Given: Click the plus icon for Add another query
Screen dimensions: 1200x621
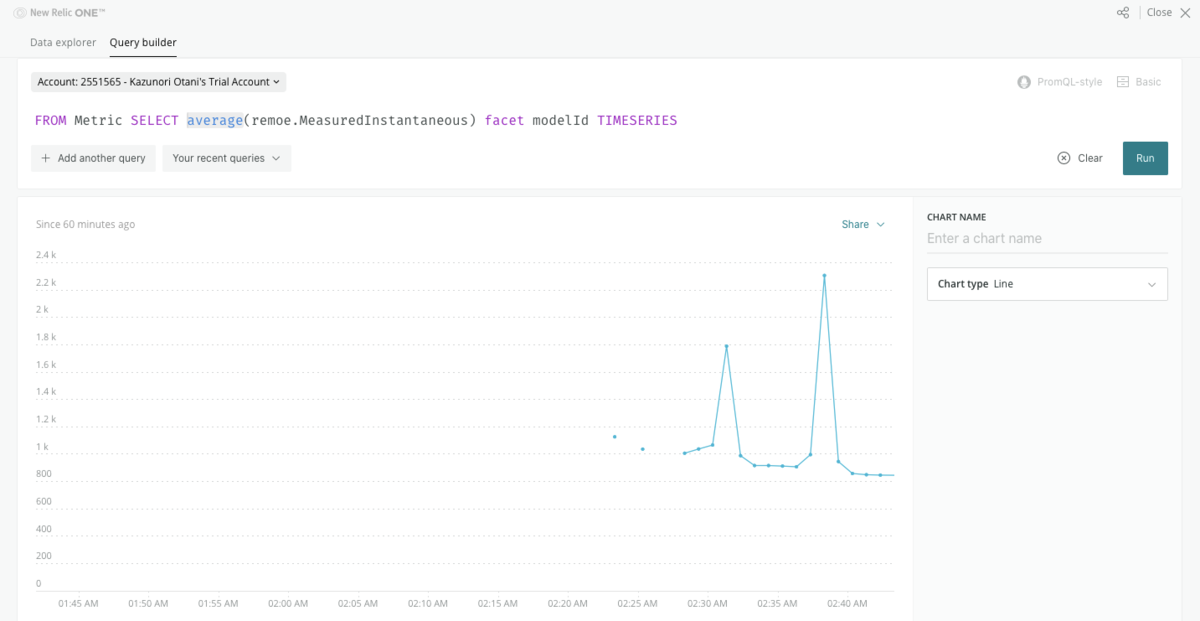Looking at the screenshot, I should tap(46, 158).
